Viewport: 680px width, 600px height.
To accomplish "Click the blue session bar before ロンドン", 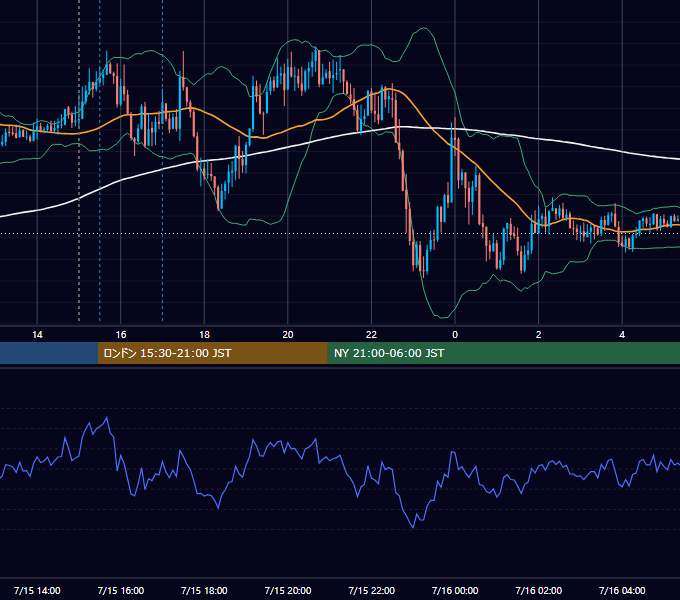I will 49,353.
